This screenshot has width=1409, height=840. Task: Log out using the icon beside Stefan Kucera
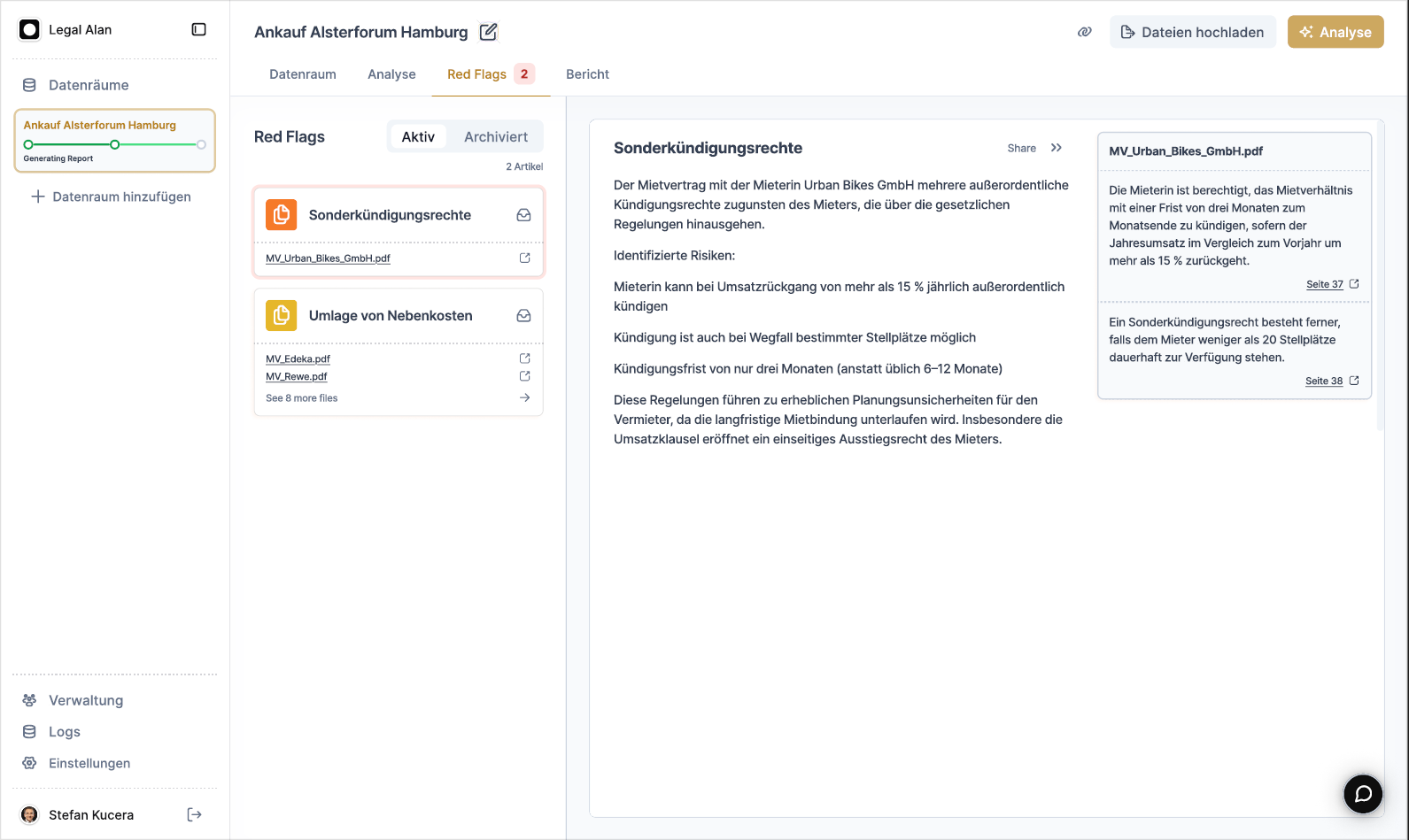click(x=195, y=814)
